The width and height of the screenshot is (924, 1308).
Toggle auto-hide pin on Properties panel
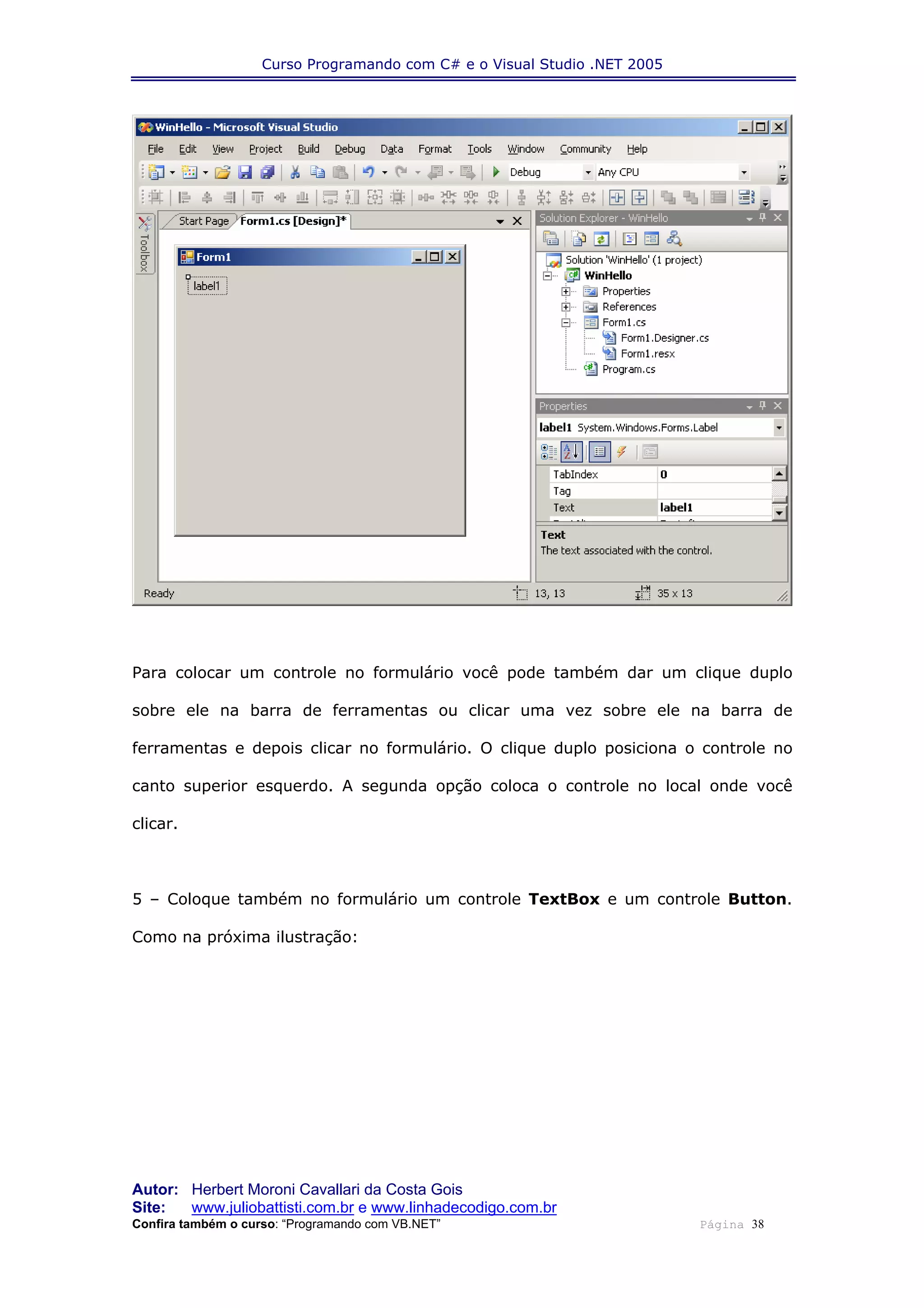[762, 406]
